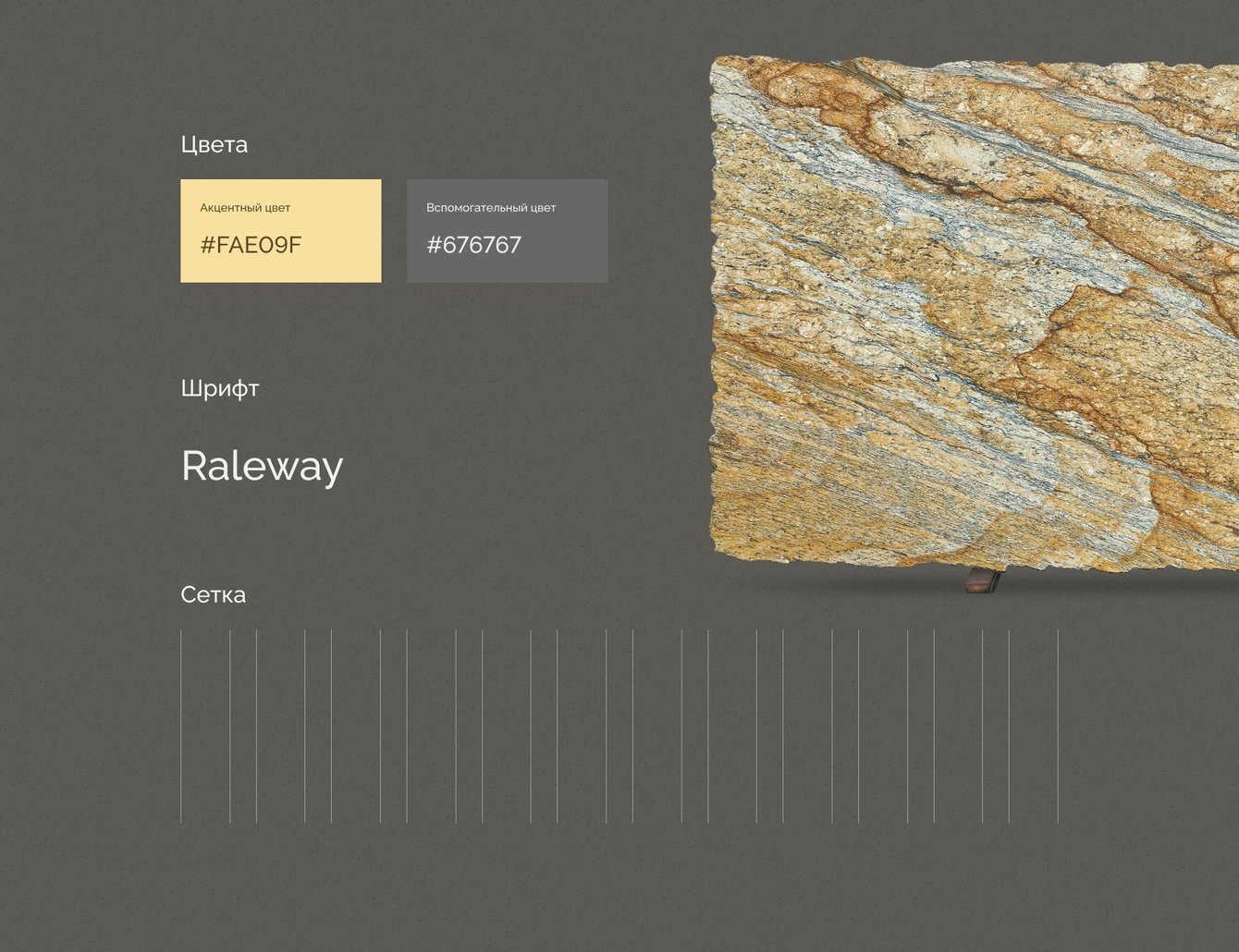Click the gray auxiliary swatch #676767
The image size is (1239, 952).
[x=507, y=230]
